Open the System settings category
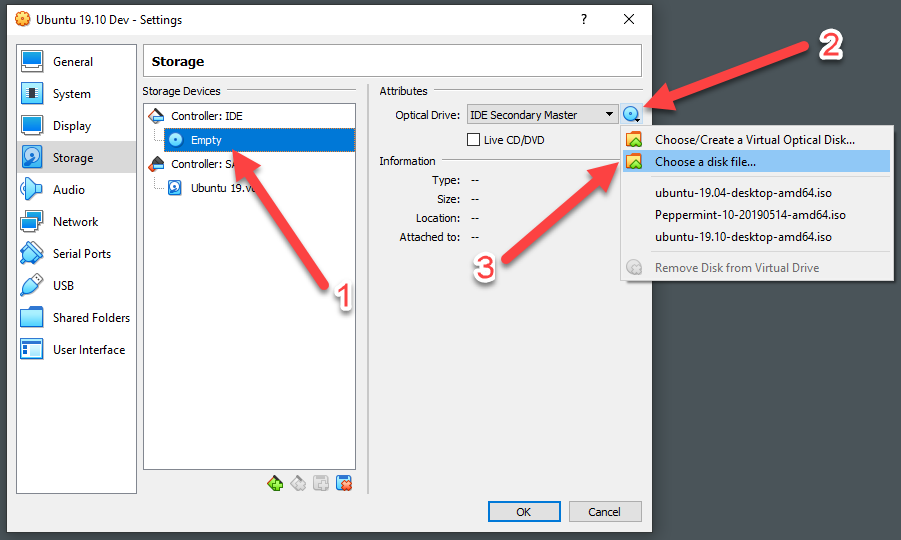The height and width of the screenshot is (540, 901). pos(76,94)
